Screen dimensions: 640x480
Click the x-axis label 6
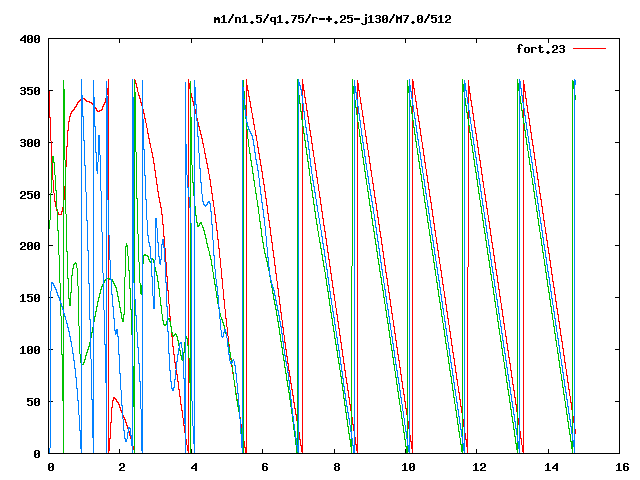pos(265,467)
